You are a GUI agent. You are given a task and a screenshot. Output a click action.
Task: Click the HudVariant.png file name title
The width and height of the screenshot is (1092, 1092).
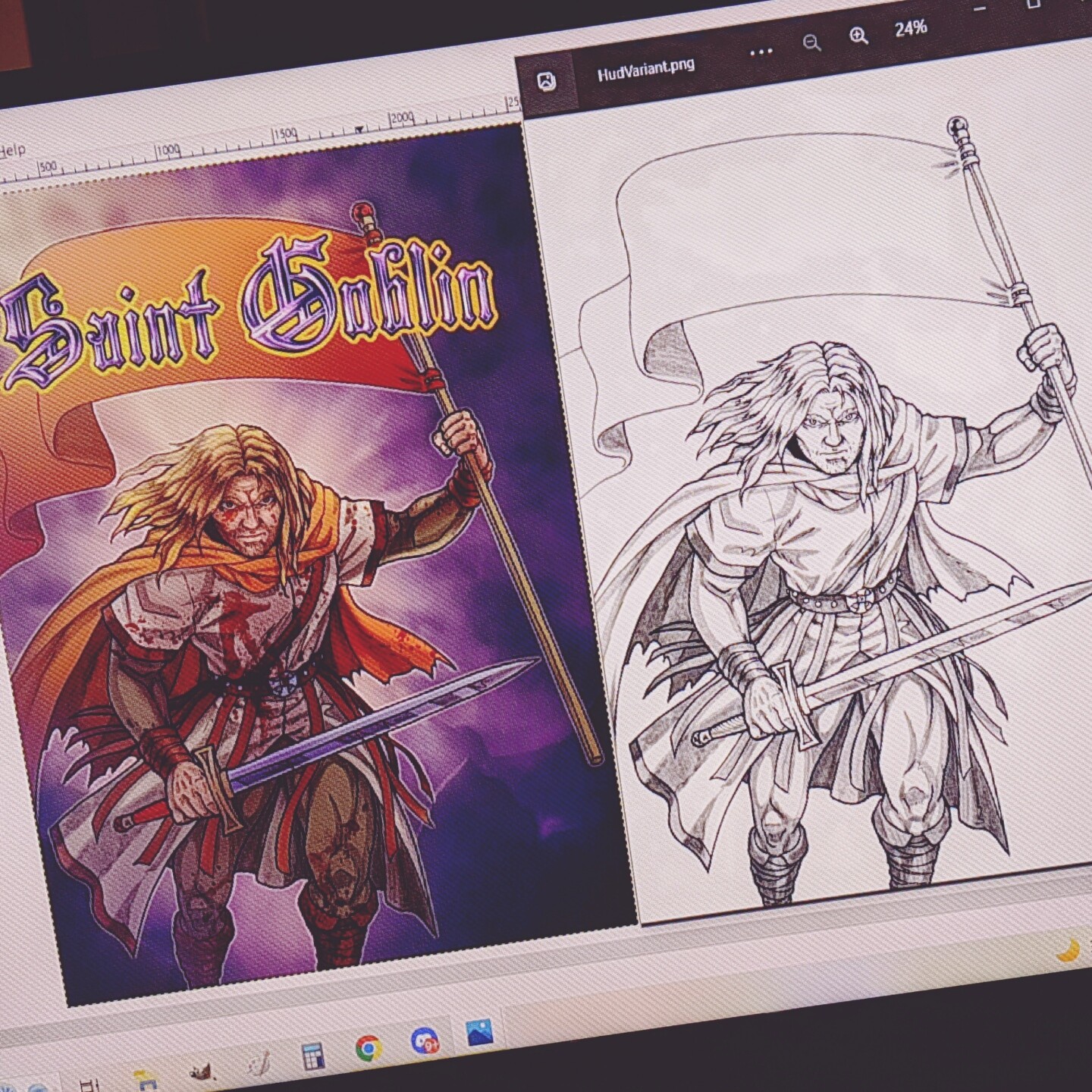point(645,69)
